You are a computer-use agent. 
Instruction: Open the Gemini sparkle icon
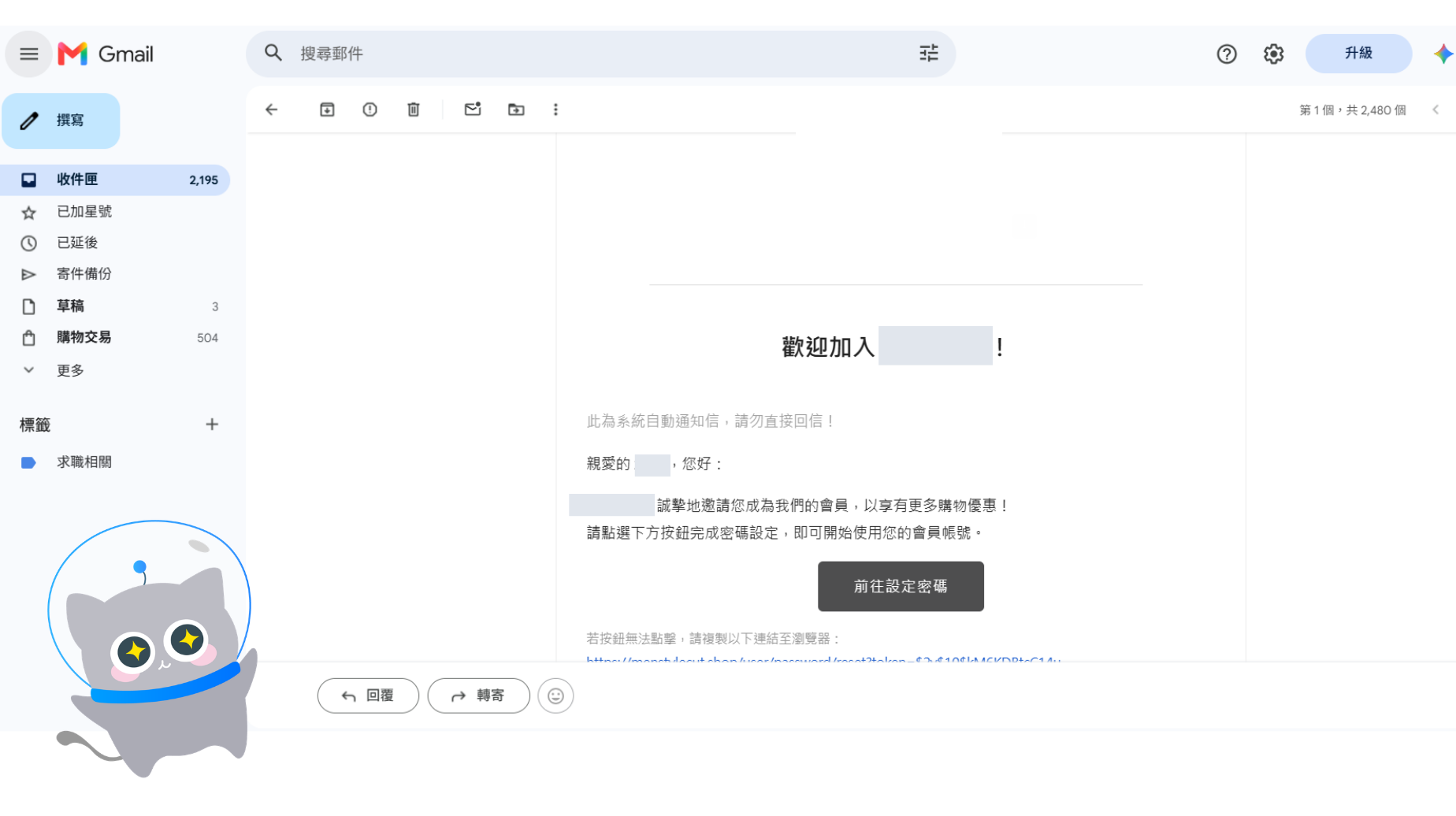[x=1443, y=54]
